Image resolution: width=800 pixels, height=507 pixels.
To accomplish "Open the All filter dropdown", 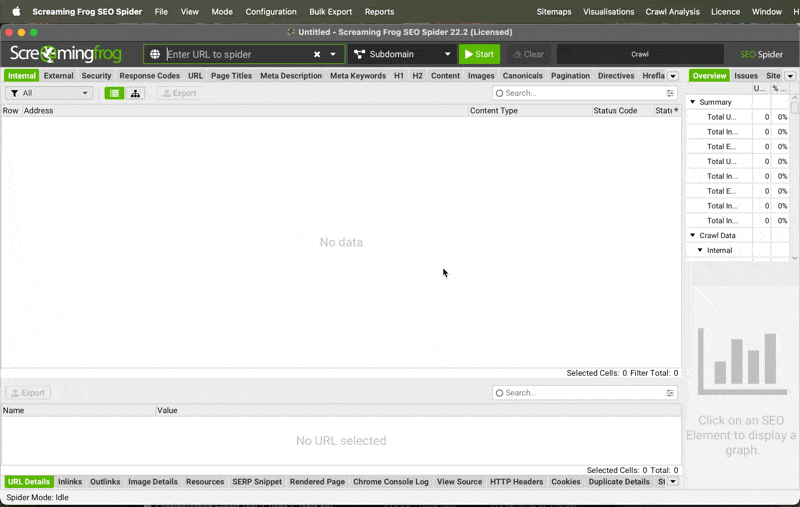I will pos(49,93).
